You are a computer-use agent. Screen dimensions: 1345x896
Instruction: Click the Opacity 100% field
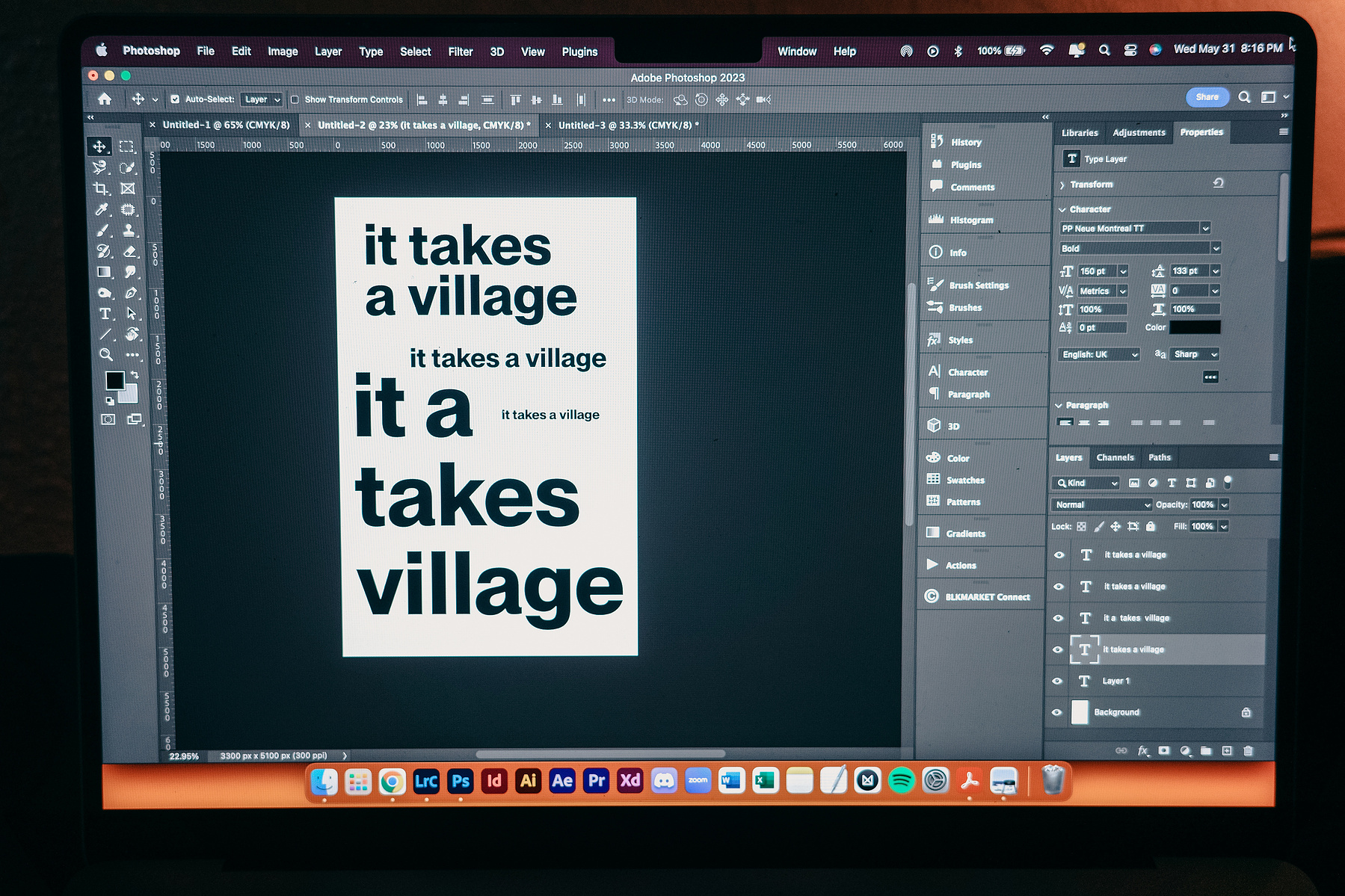[1203, 504]
